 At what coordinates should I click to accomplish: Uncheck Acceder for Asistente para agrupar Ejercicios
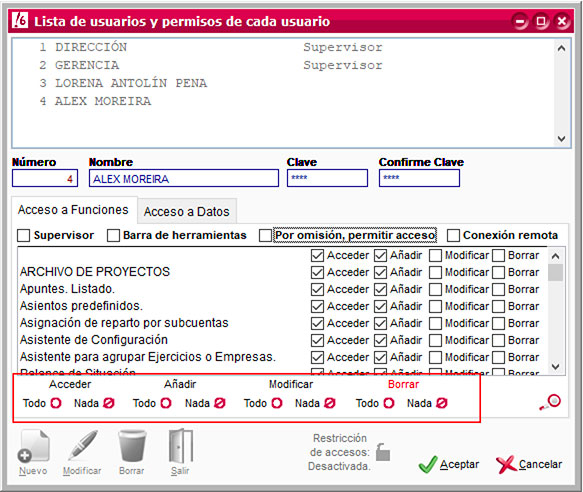point(317,357)
